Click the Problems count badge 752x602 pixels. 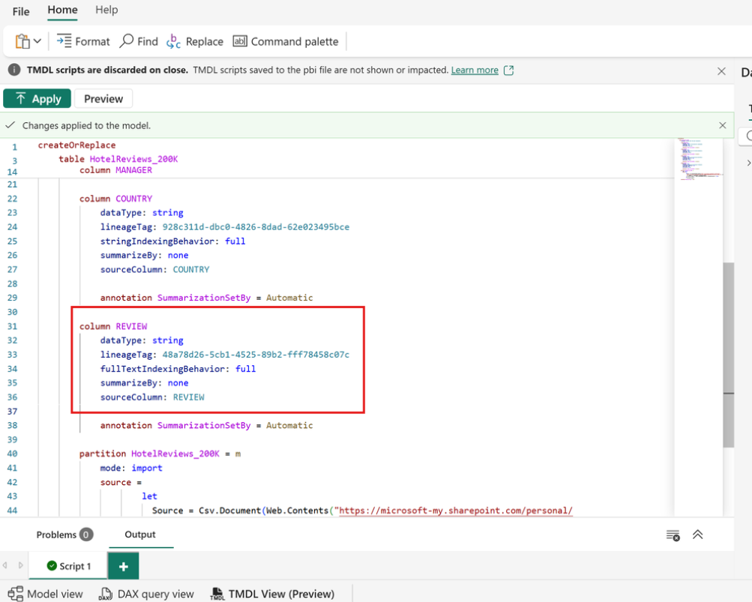86,534
